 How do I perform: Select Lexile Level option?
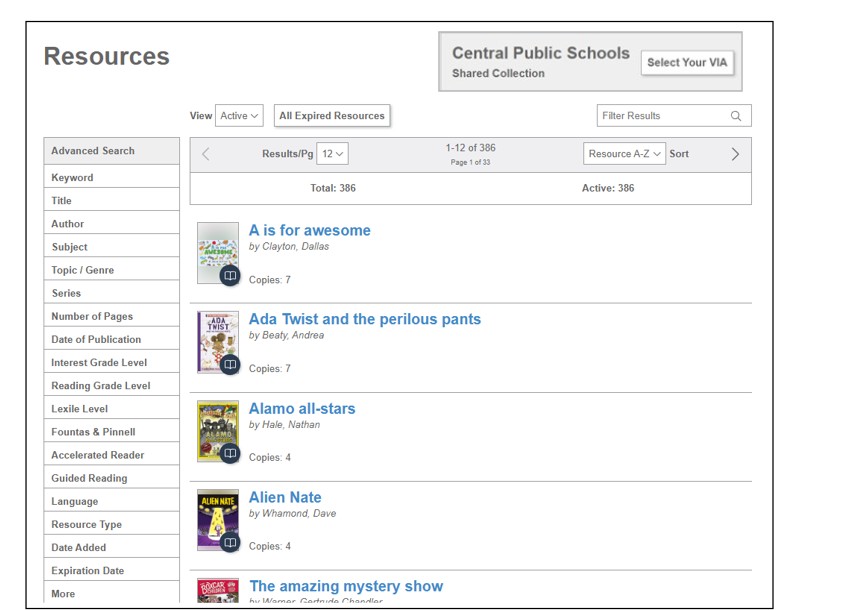point(112,409)
